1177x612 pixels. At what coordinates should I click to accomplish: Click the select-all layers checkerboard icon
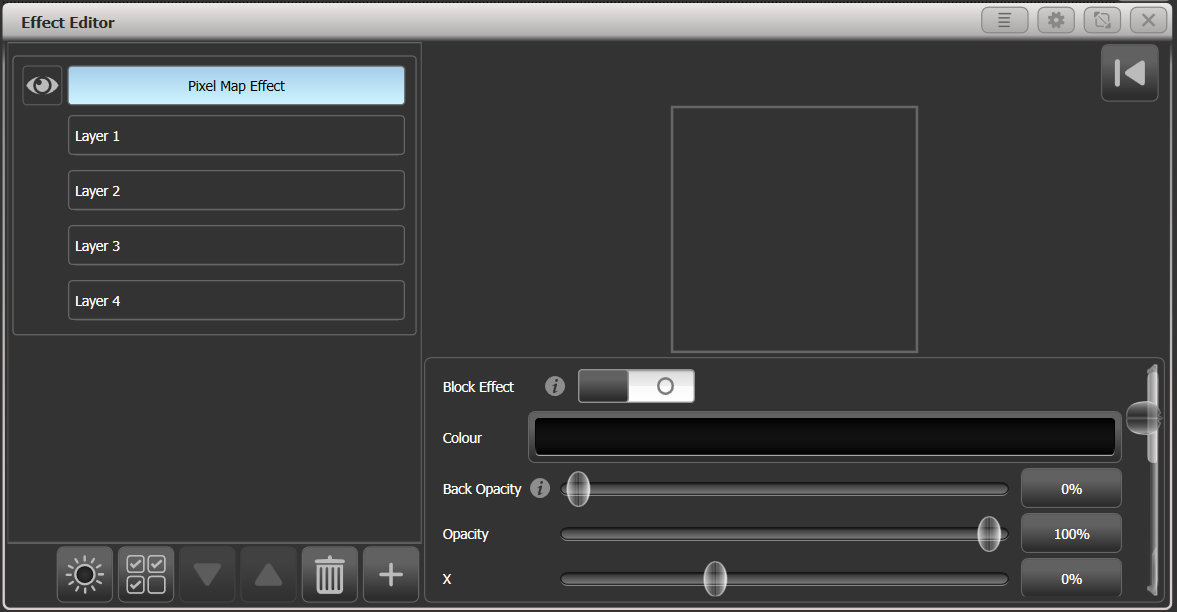(145, 574)
